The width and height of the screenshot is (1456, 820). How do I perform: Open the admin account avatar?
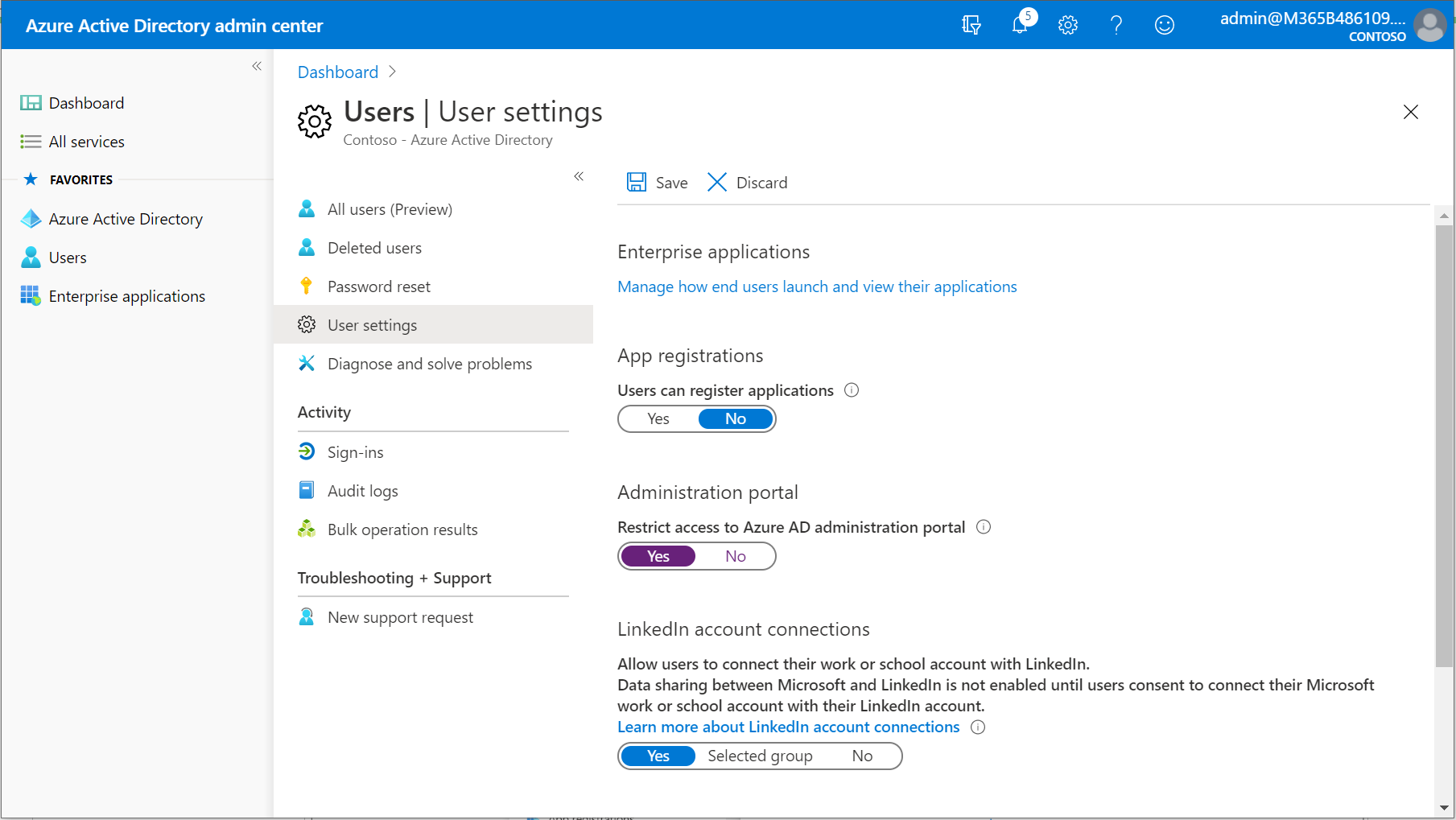pyautogui.click(x=1429, y=25)
